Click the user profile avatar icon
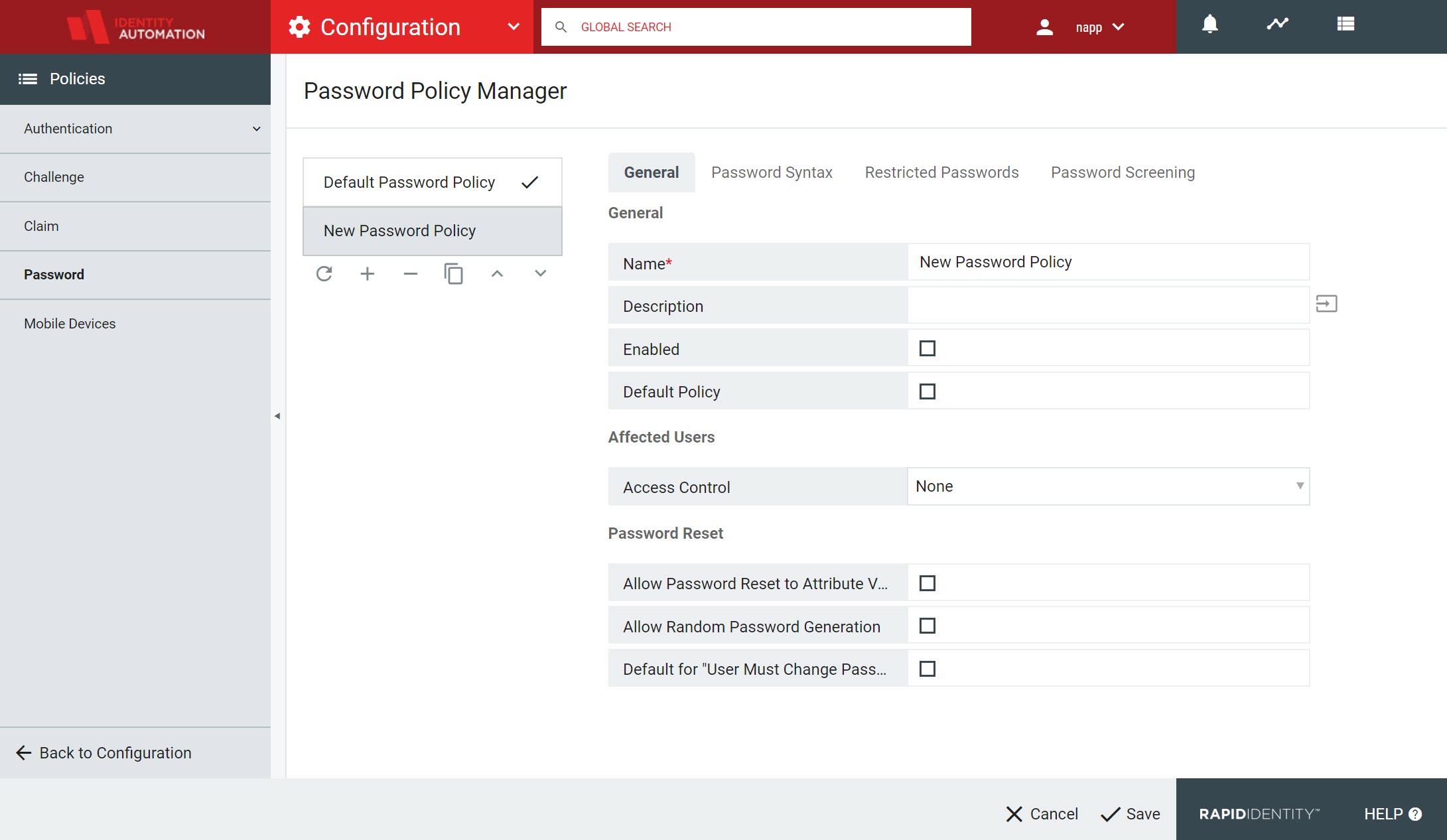This screenshot has width=1447, height=840. [1044, 27]
